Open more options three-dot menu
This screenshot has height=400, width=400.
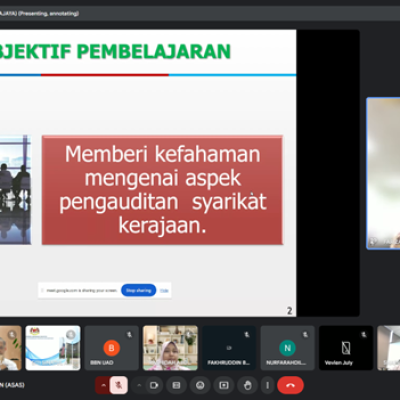[x=267, y=385]
